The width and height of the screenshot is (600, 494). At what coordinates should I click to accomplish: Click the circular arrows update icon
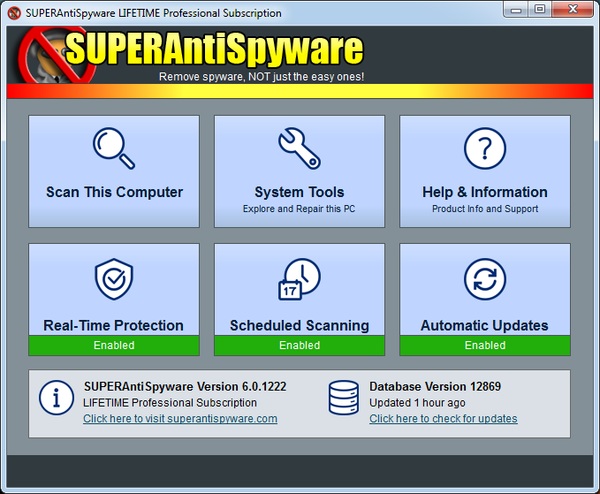click(x=485, y=280)
